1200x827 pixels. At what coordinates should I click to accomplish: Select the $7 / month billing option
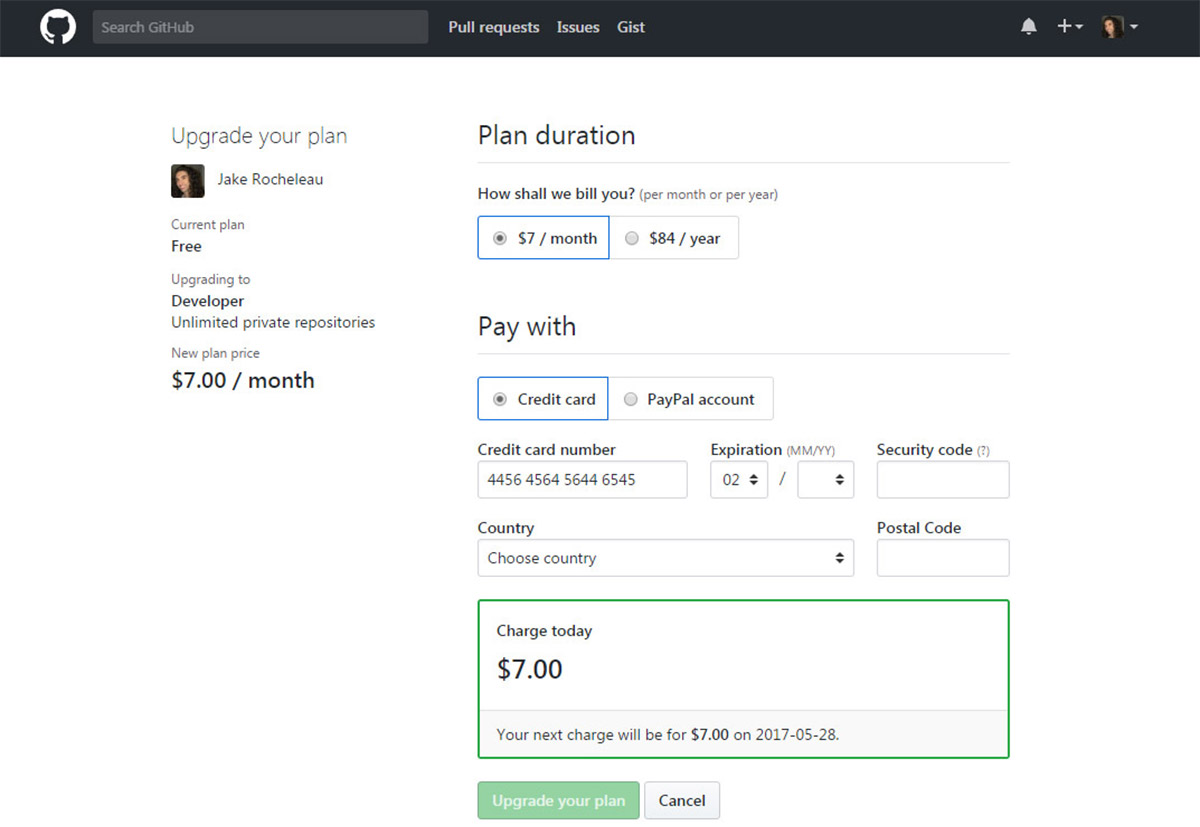pos(543,238)
